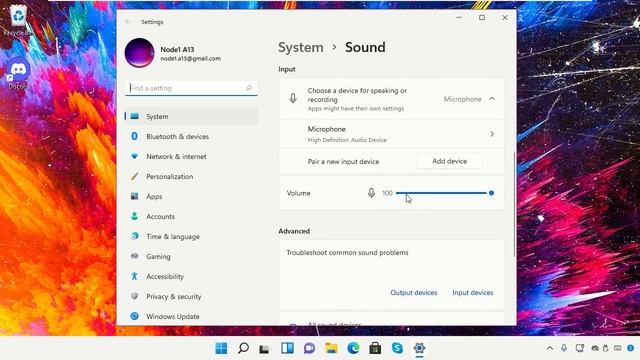The image size is (640, 360).
Task: Open the System category in sidebar
Action: coord(191,116)
